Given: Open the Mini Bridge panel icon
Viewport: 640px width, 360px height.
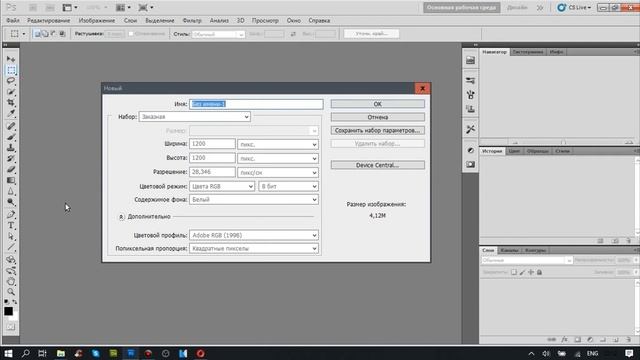Looking at the screenshot, I should [471, 60].
